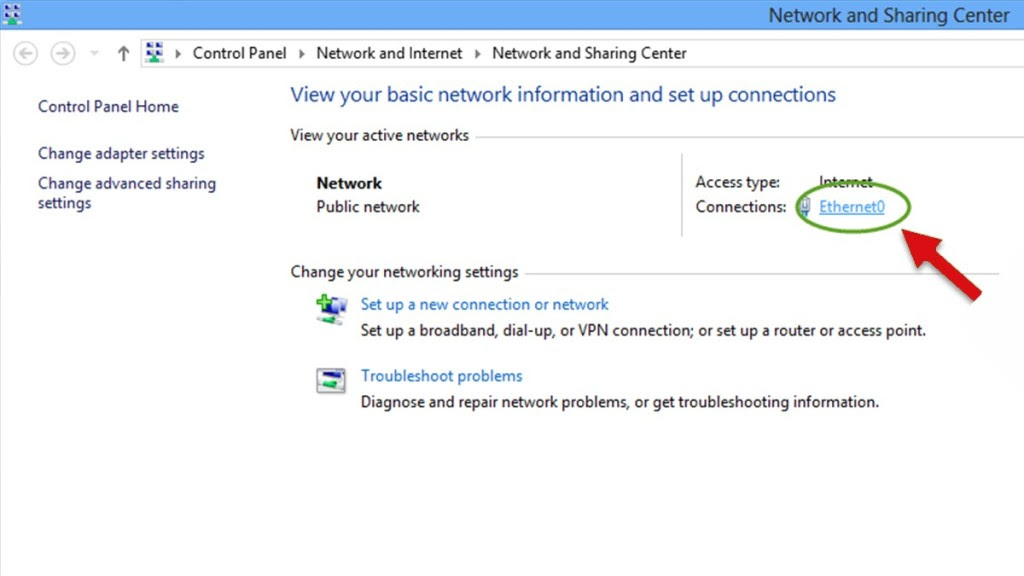Select the Network and Internet breadcrumb

(389, 54)
